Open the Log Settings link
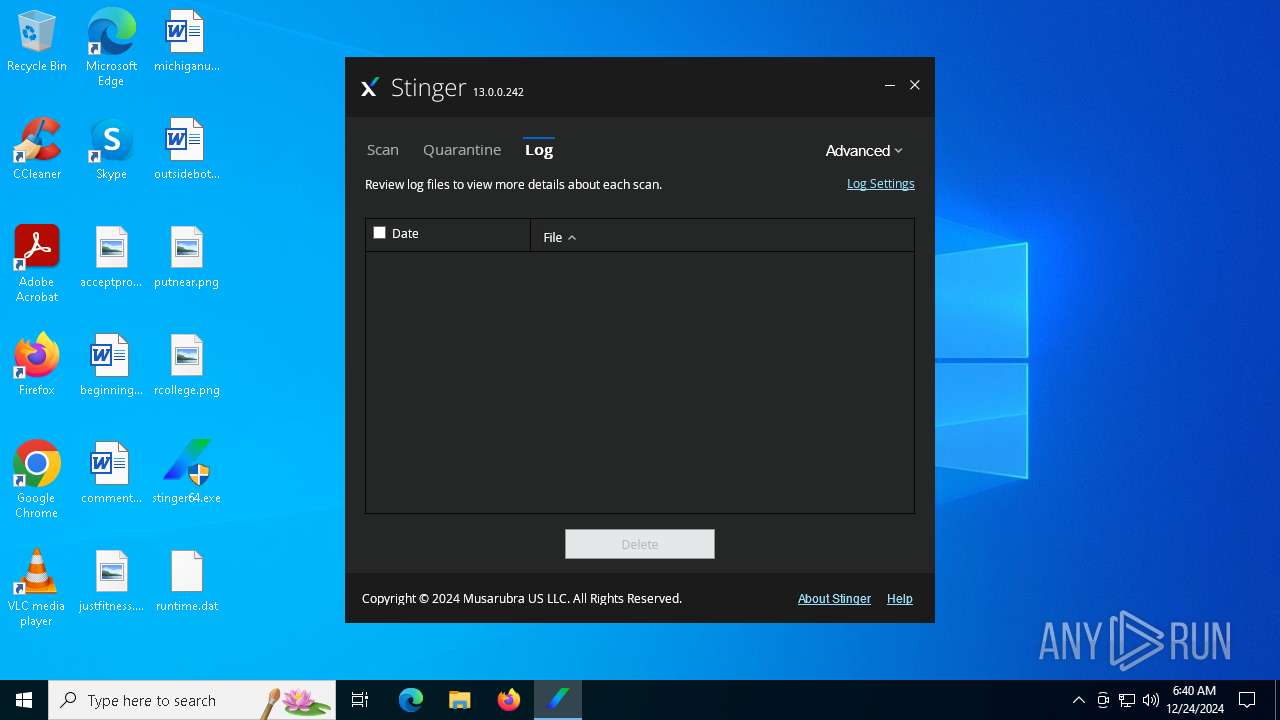The image size is (1280, 720). (880, 184)
